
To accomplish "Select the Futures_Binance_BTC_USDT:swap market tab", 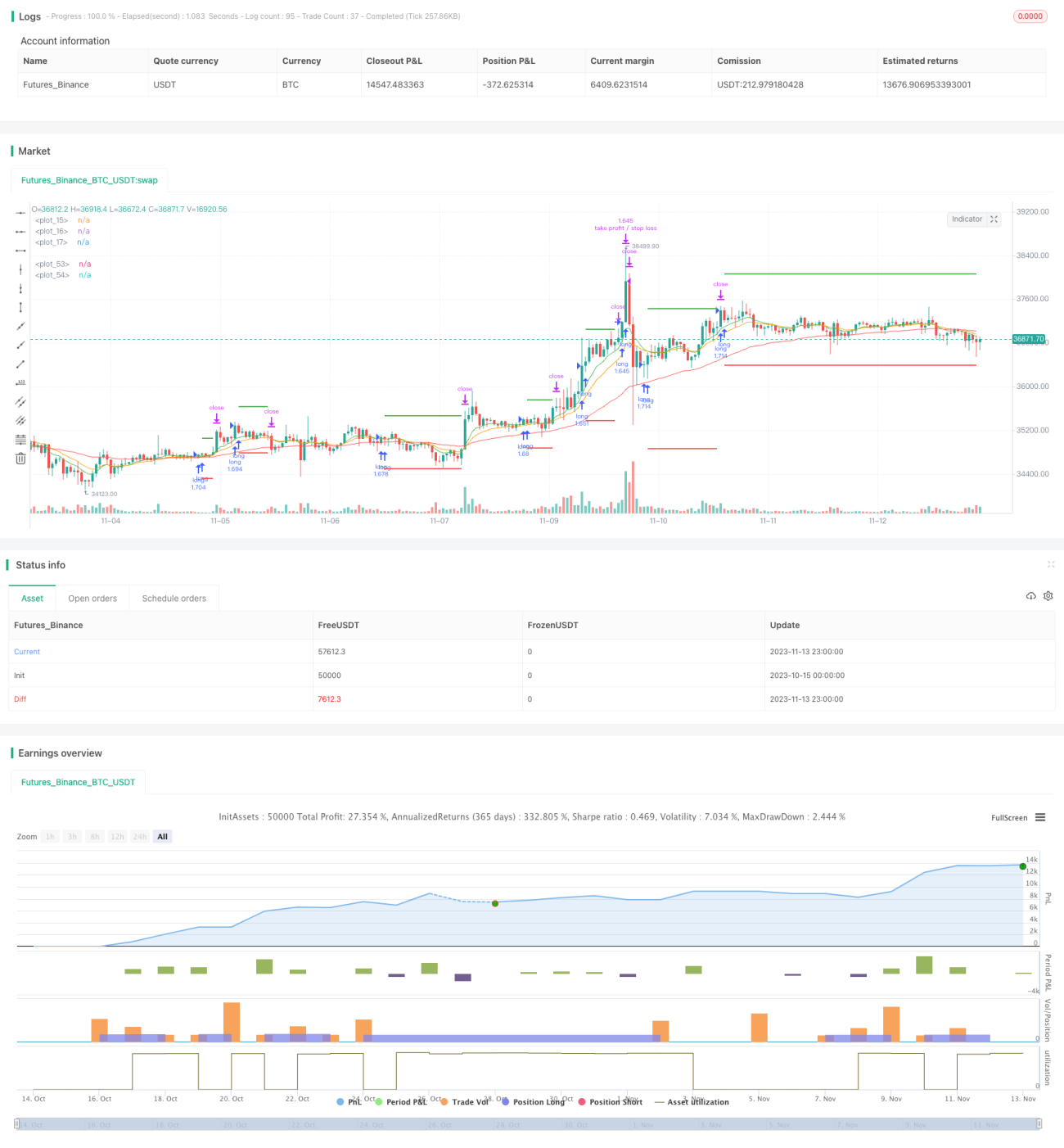I will [x=89, y=180].
